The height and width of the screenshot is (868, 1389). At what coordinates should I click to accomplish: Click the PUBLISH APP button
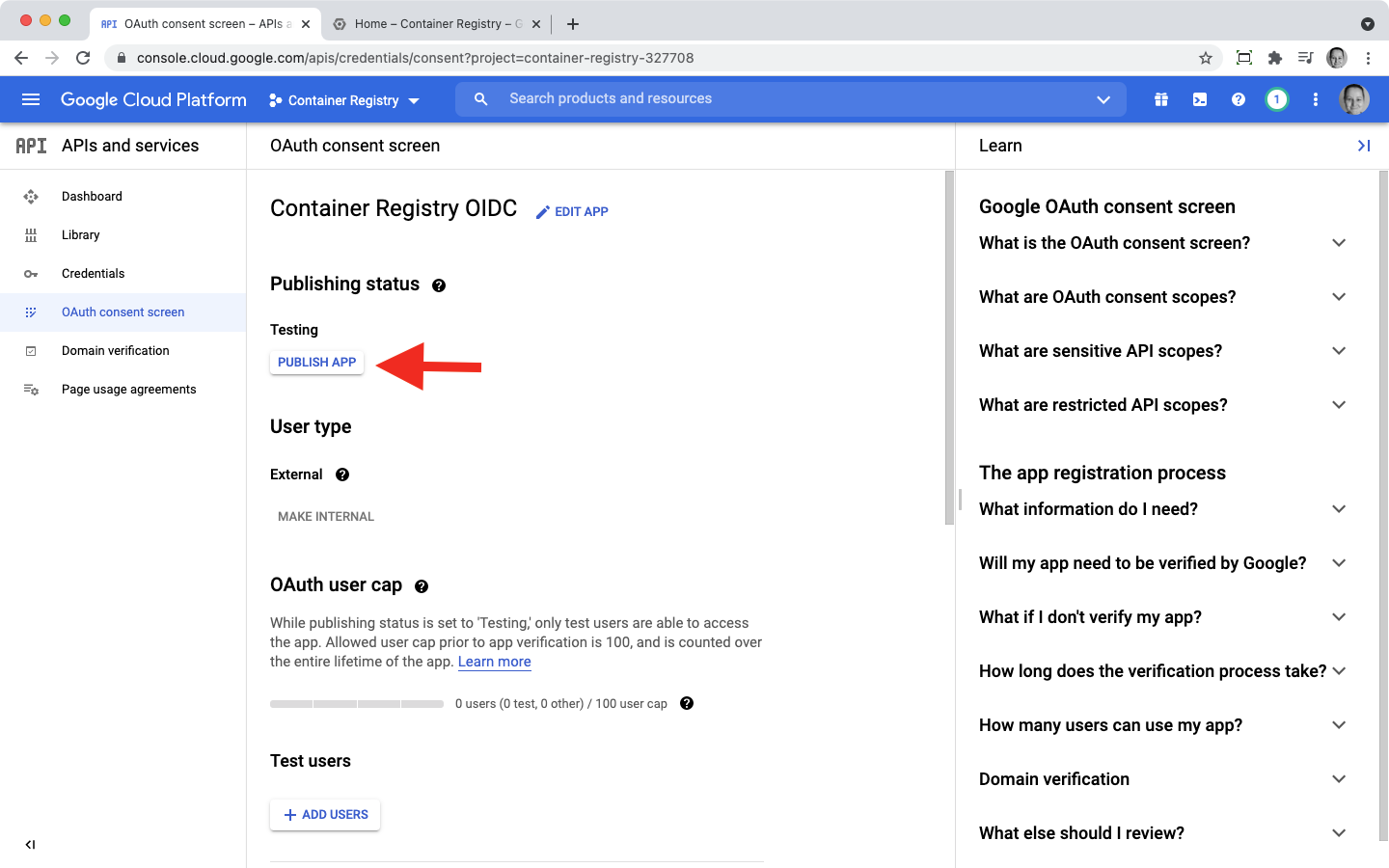[x=316, y=363]
